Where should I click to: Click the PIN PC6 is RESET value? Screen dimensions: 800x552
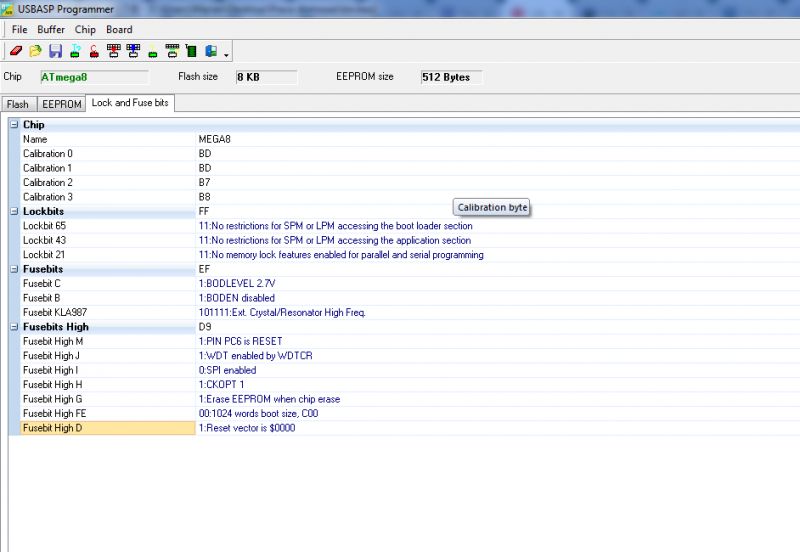(x=240, y=341)
